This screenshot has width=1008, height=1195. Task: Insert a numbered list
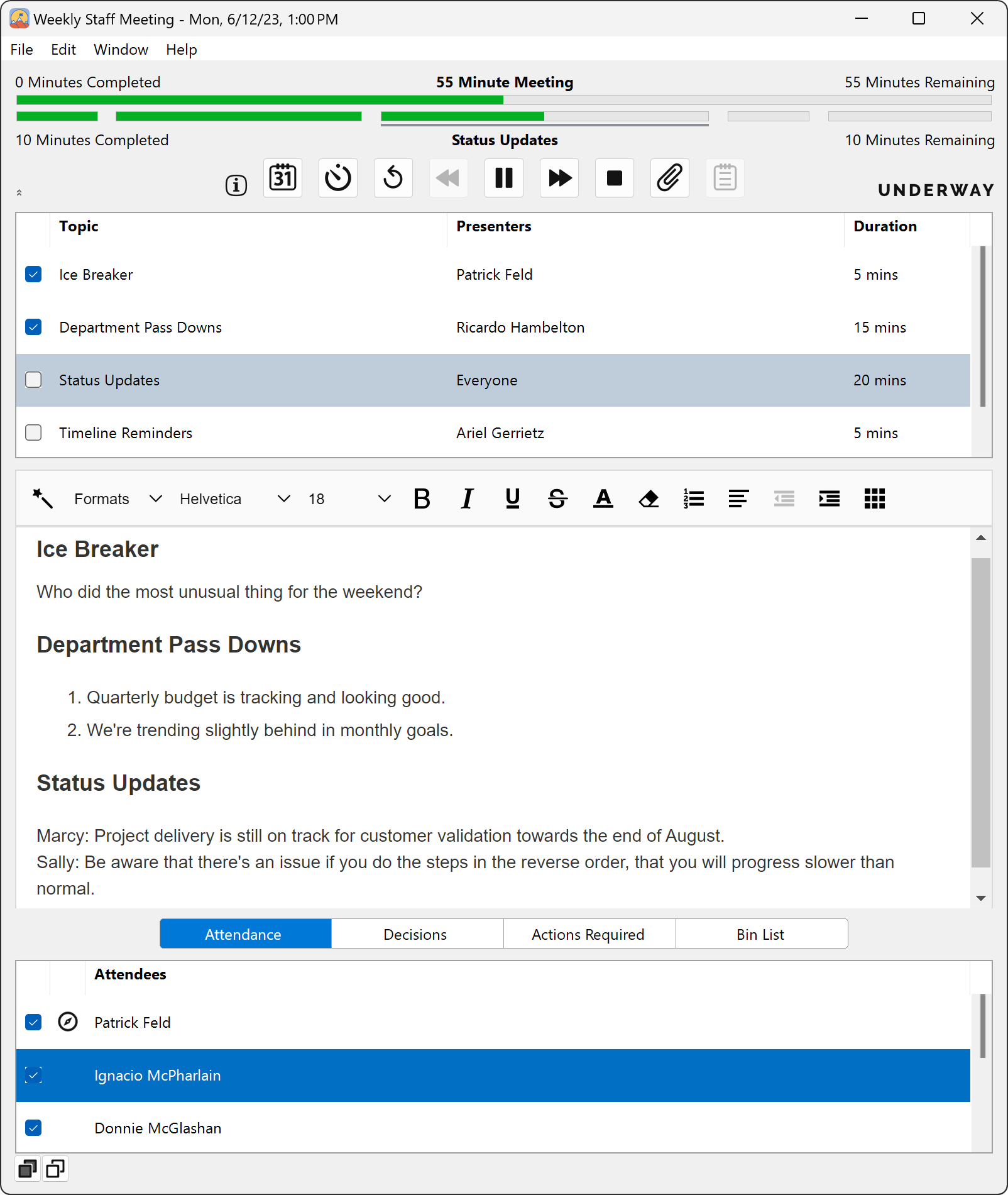[x=694, y=499]
